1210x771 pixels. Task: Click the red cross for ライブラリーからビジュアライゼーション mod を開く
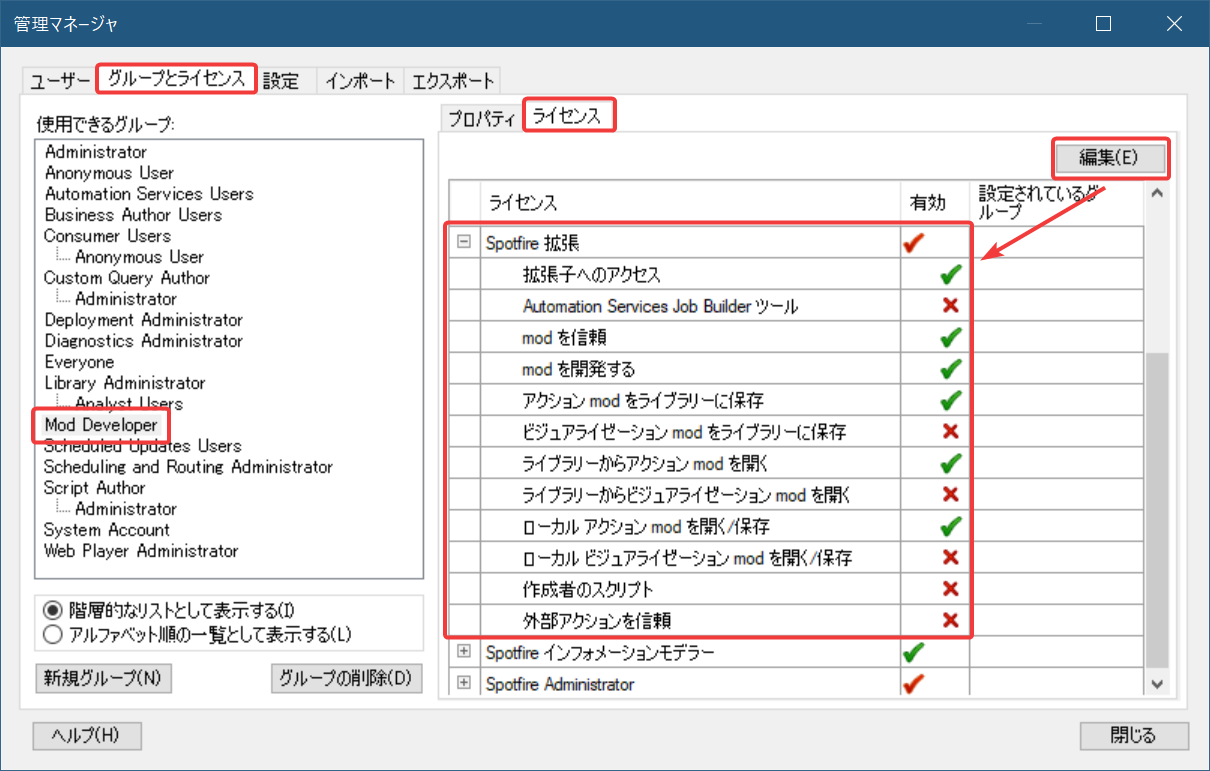tap(951, 495)
